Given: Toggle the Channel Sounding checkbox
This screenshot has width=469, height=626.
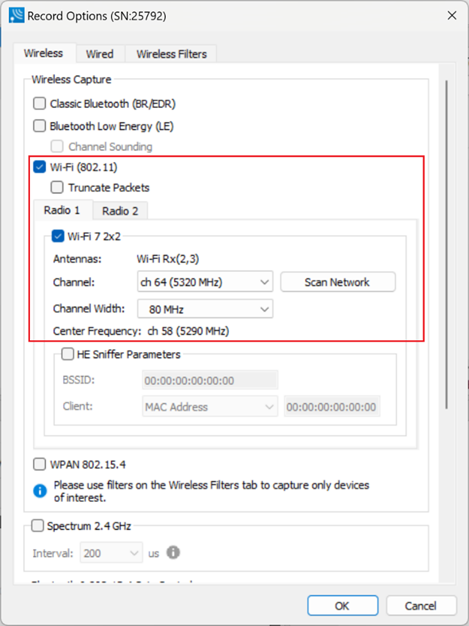Looking at the screenshot, I should [x=57, y=147].
